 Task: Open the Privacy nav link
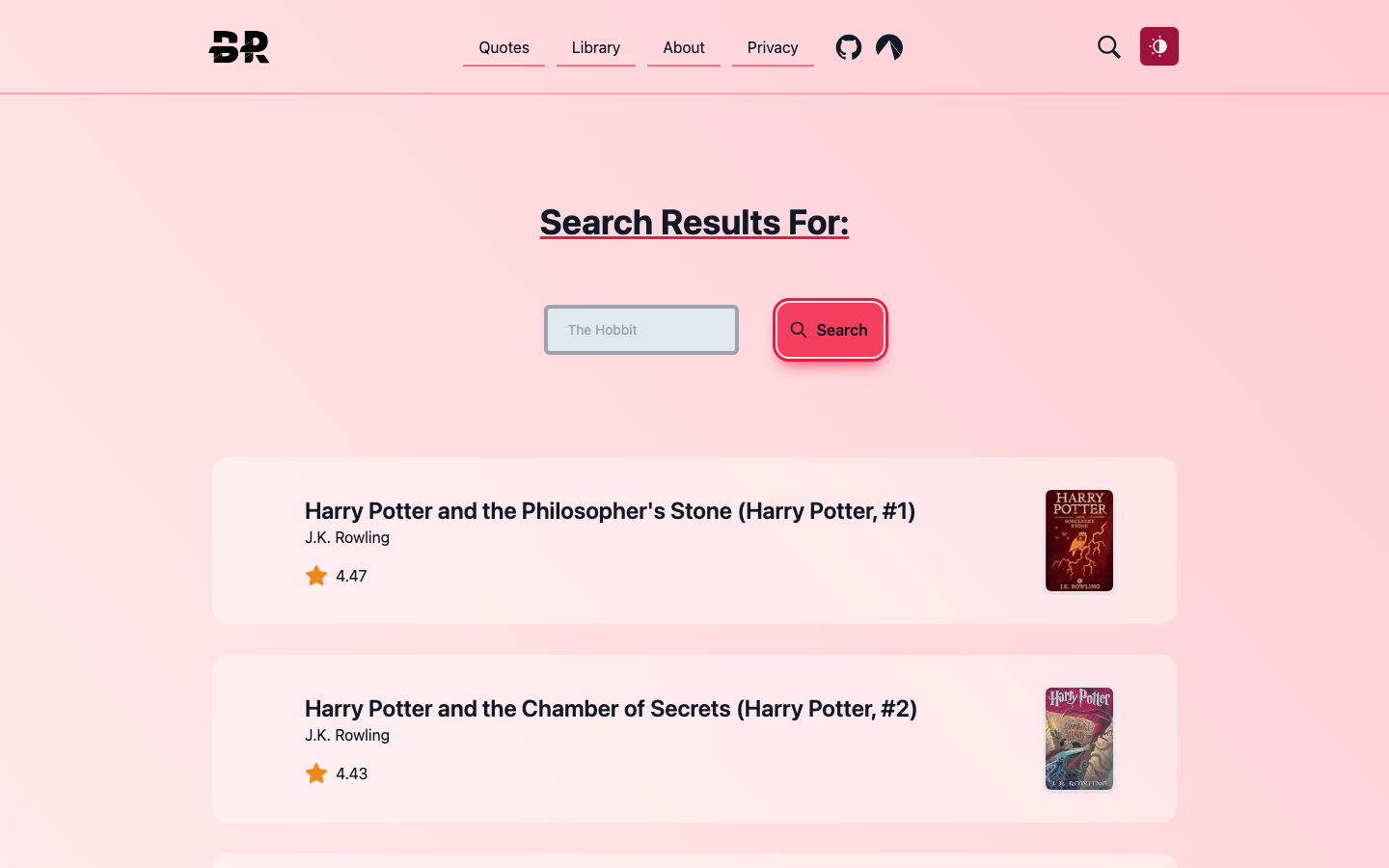point(773,47)
